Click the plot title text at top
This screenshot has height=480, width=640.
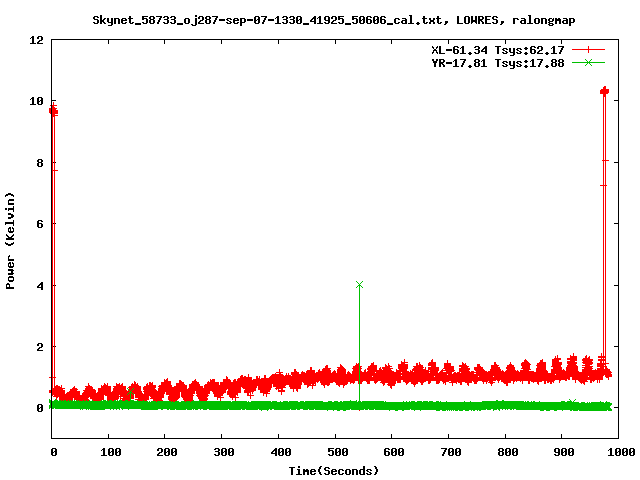(x=333, y=20)
